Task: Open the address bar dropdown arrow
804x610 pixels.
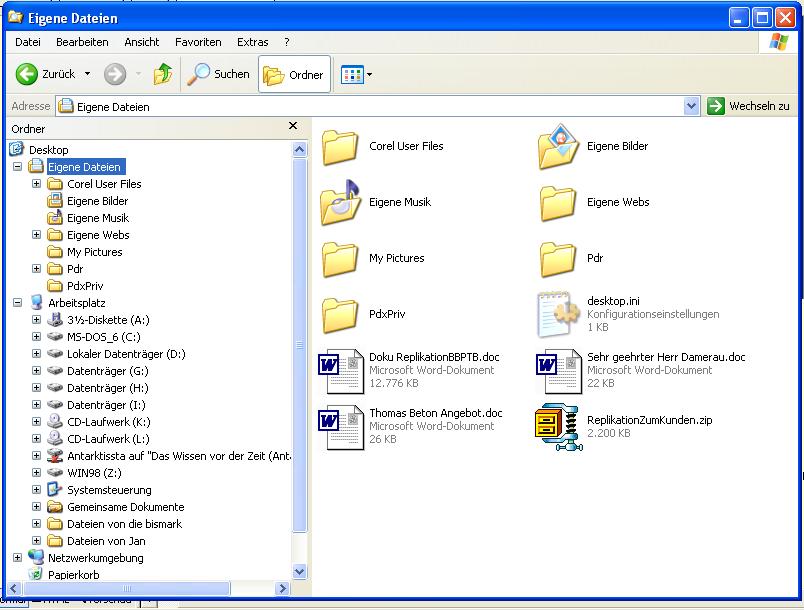Action: pos(691,106)
